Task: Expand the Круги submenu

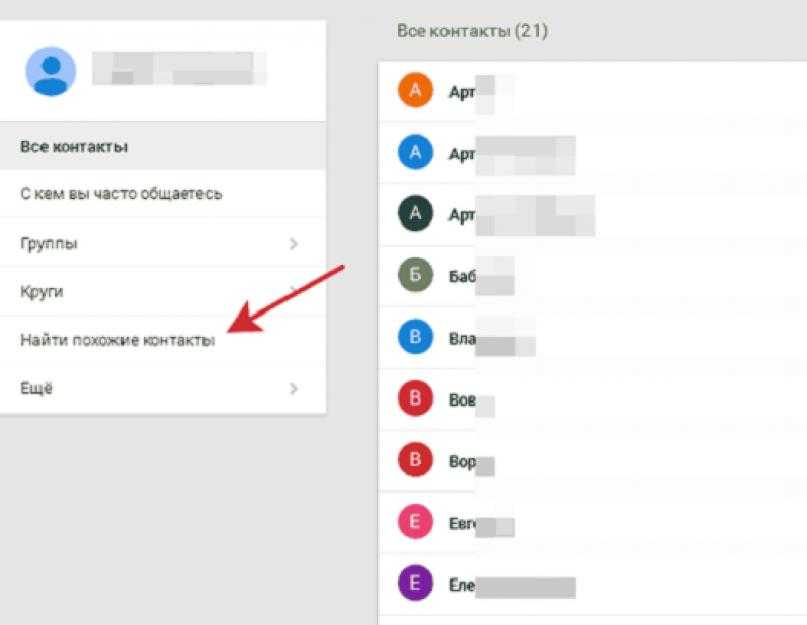Action: (163, 291)
